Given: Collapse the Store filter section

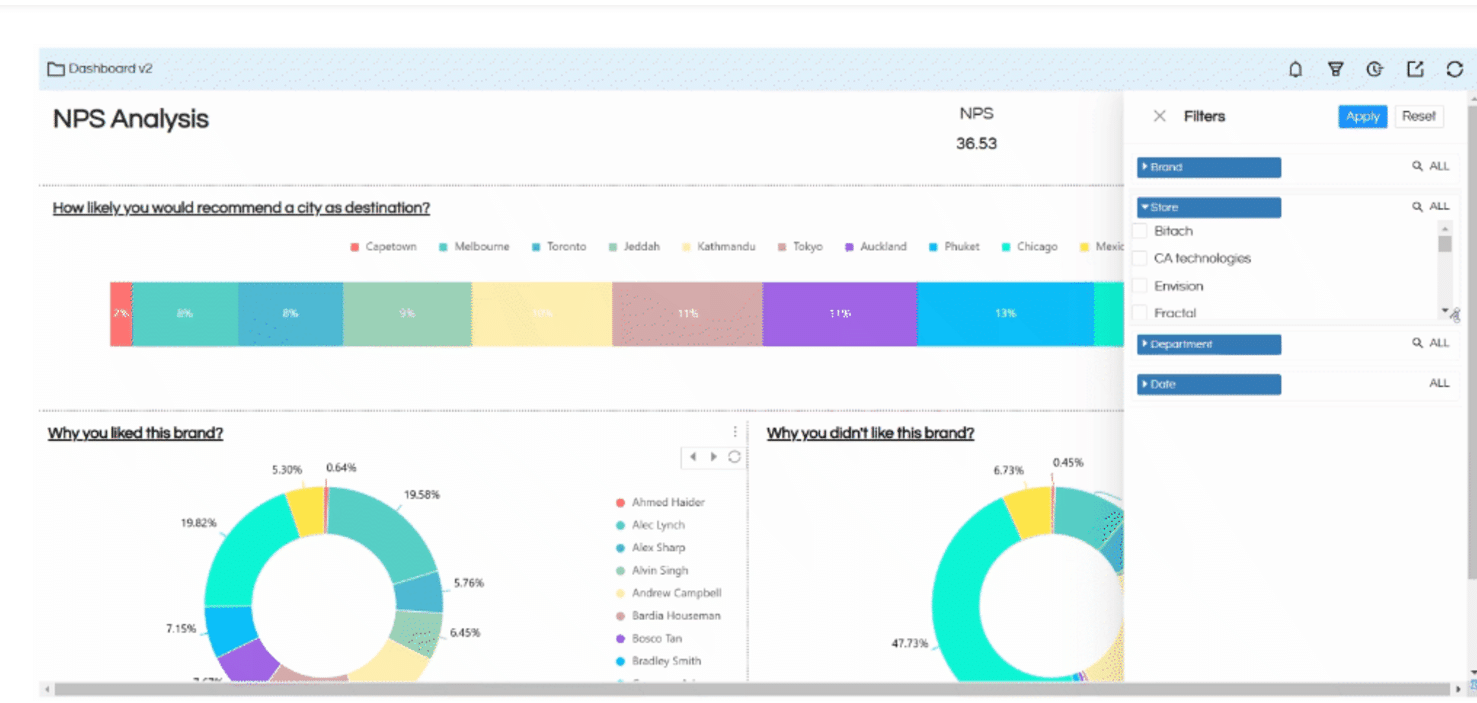Looking at the screenshot, I should tap(1208, 208).
